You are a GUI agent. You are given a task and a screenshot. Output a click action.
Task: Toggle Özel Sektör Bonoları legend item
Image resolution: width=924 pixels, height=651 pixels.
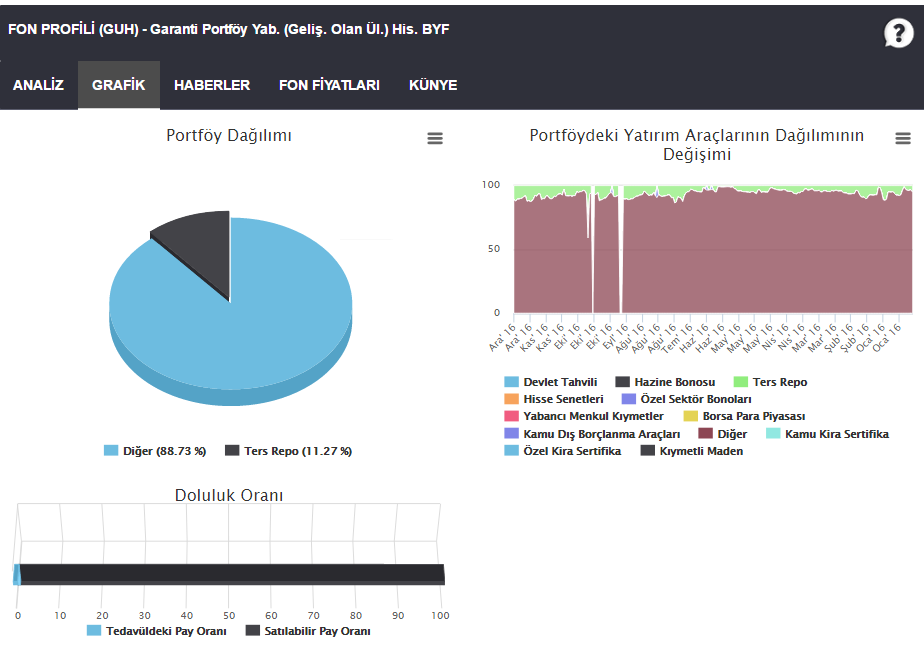tap(687, 399)
